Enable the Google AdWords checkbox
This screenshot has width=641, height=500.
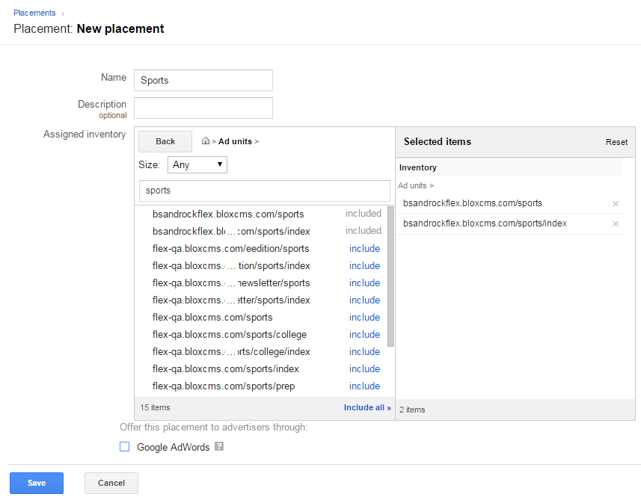click(125, 446)
